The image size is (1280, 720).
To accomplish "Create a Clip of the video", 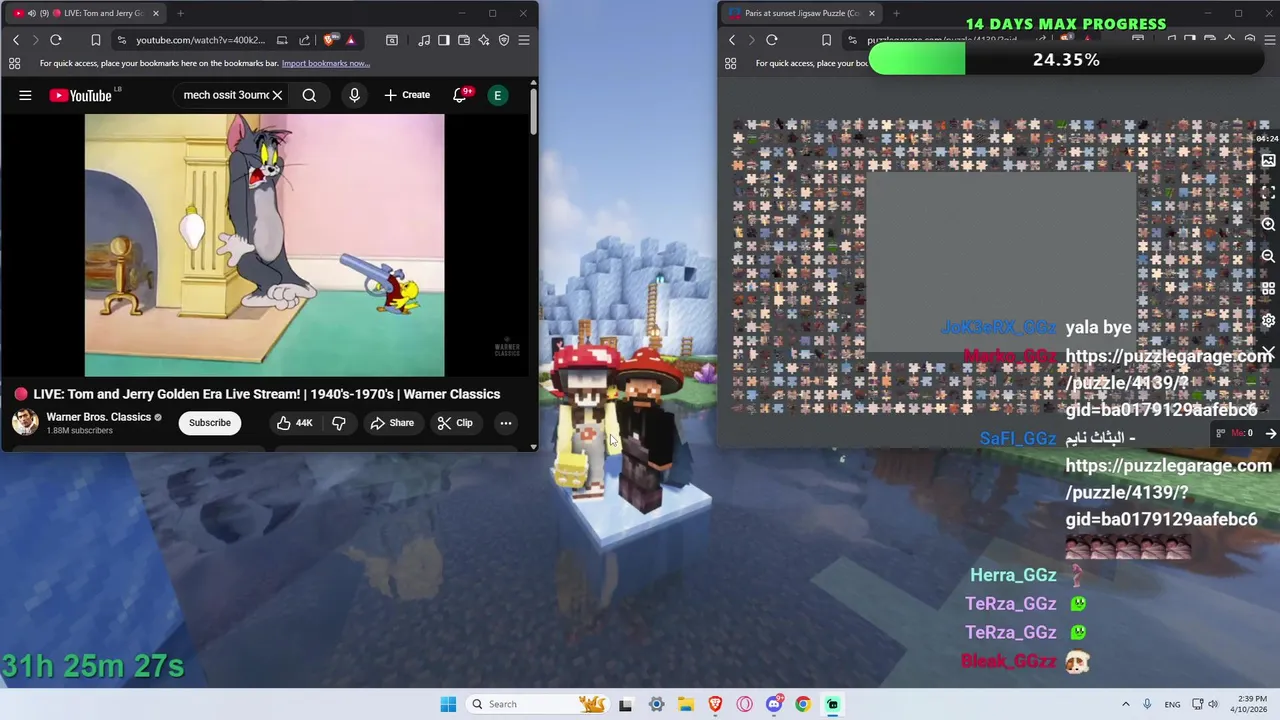I will tap(455, 423).
